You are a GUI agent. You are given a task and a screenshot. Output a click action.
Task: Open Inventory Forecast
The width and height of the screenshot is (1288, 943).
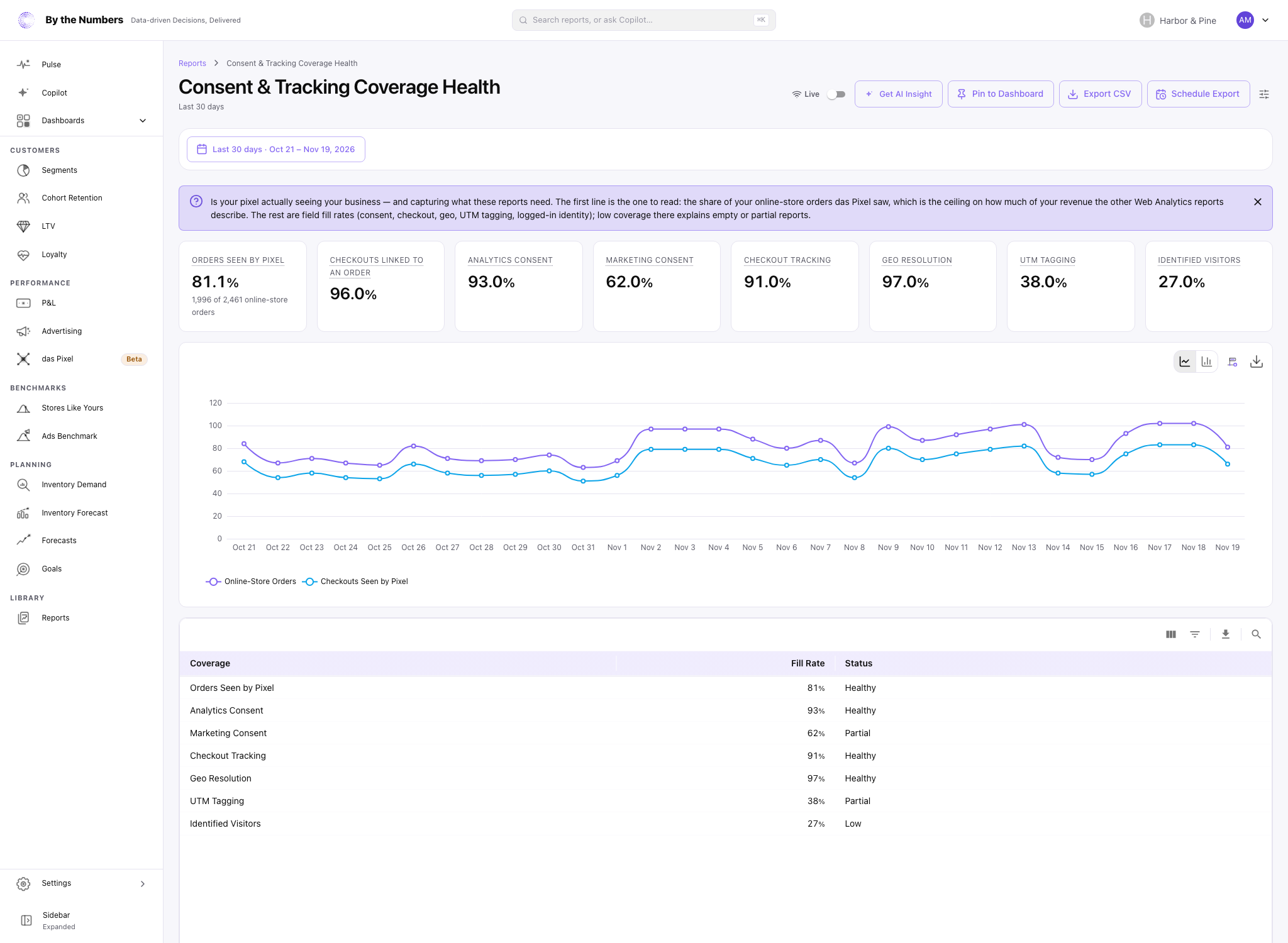pos(81,513)
